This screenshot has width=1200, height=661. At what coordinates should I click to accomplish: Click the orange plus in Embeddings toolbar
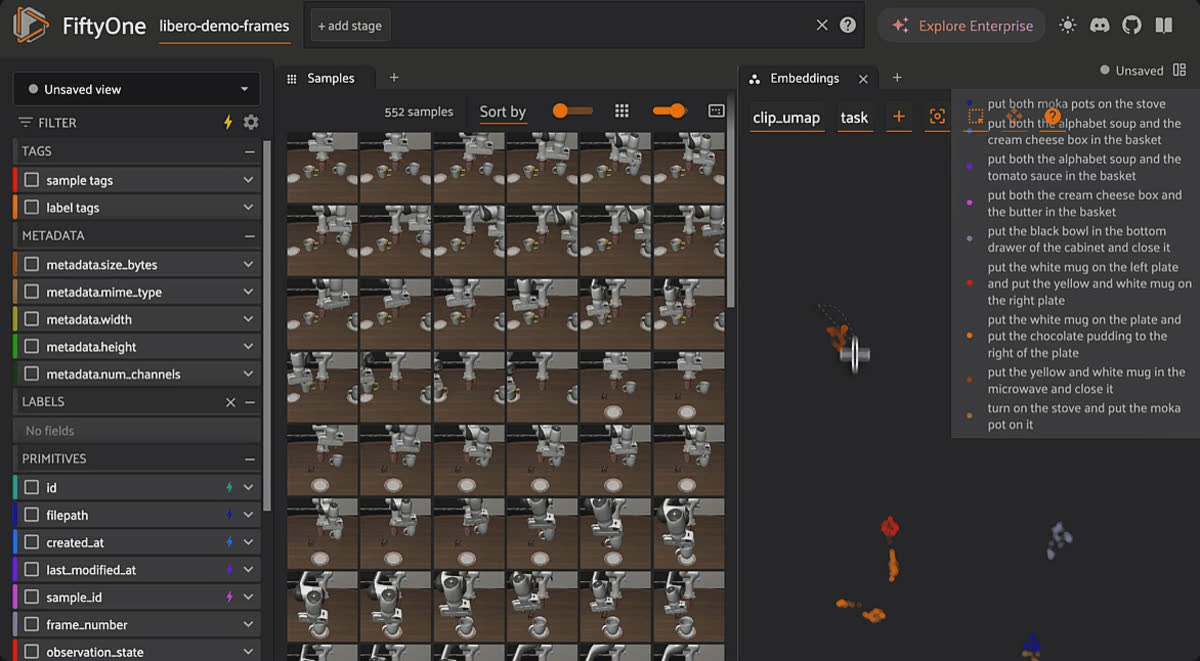point(899,117)
